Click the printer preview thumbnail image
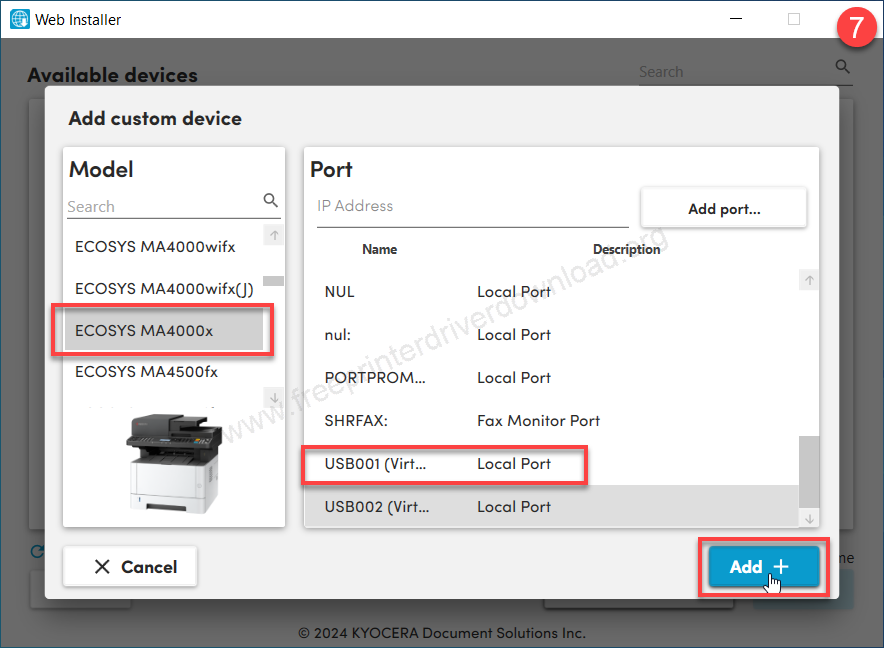The width and height of the screenshot is (884, 648). 174,463
